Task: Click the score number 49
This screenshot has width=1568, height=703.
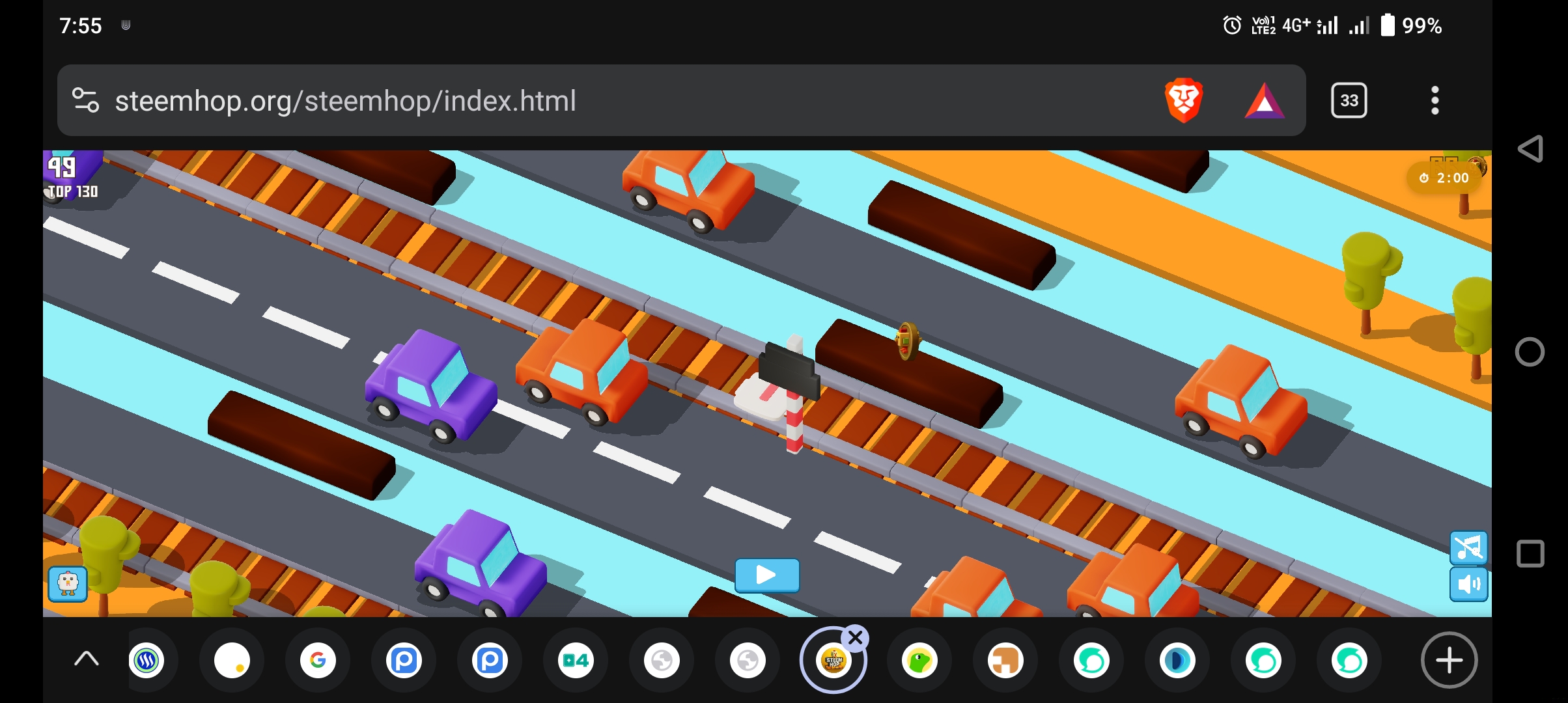Action: click(62, 167)
